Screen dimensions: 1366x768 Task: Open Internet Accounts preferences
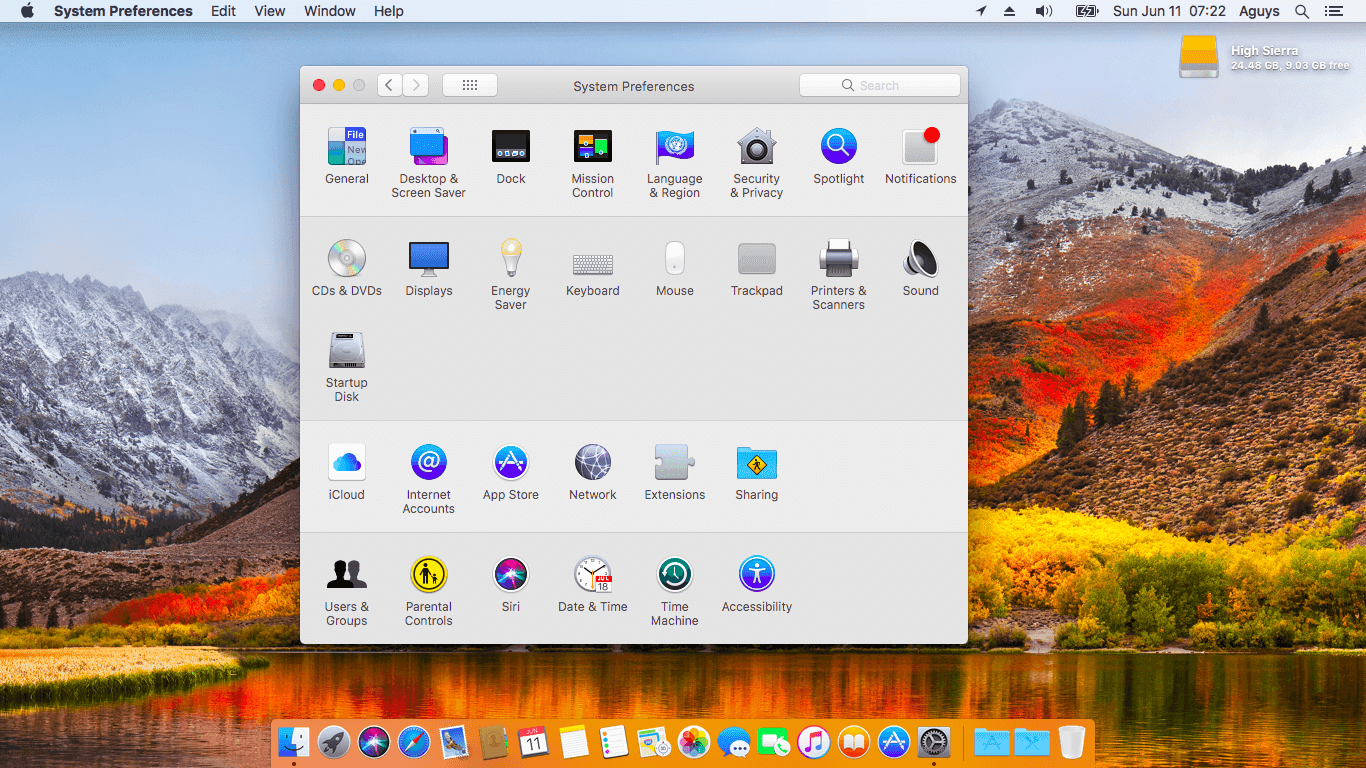click(x=429, y=478)
